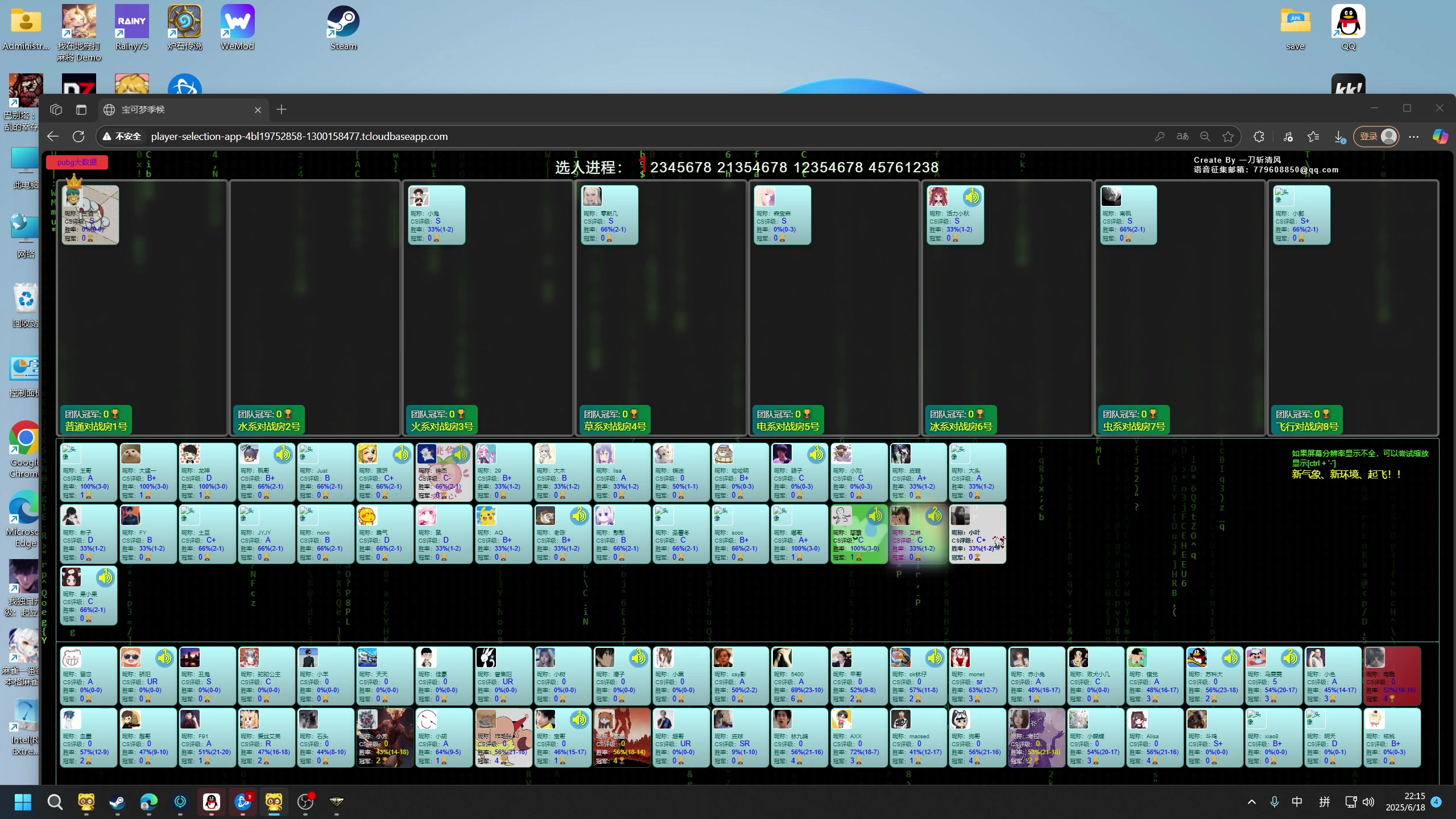Select player card macsed
The image size is (1456, 819).
[918, 738]
